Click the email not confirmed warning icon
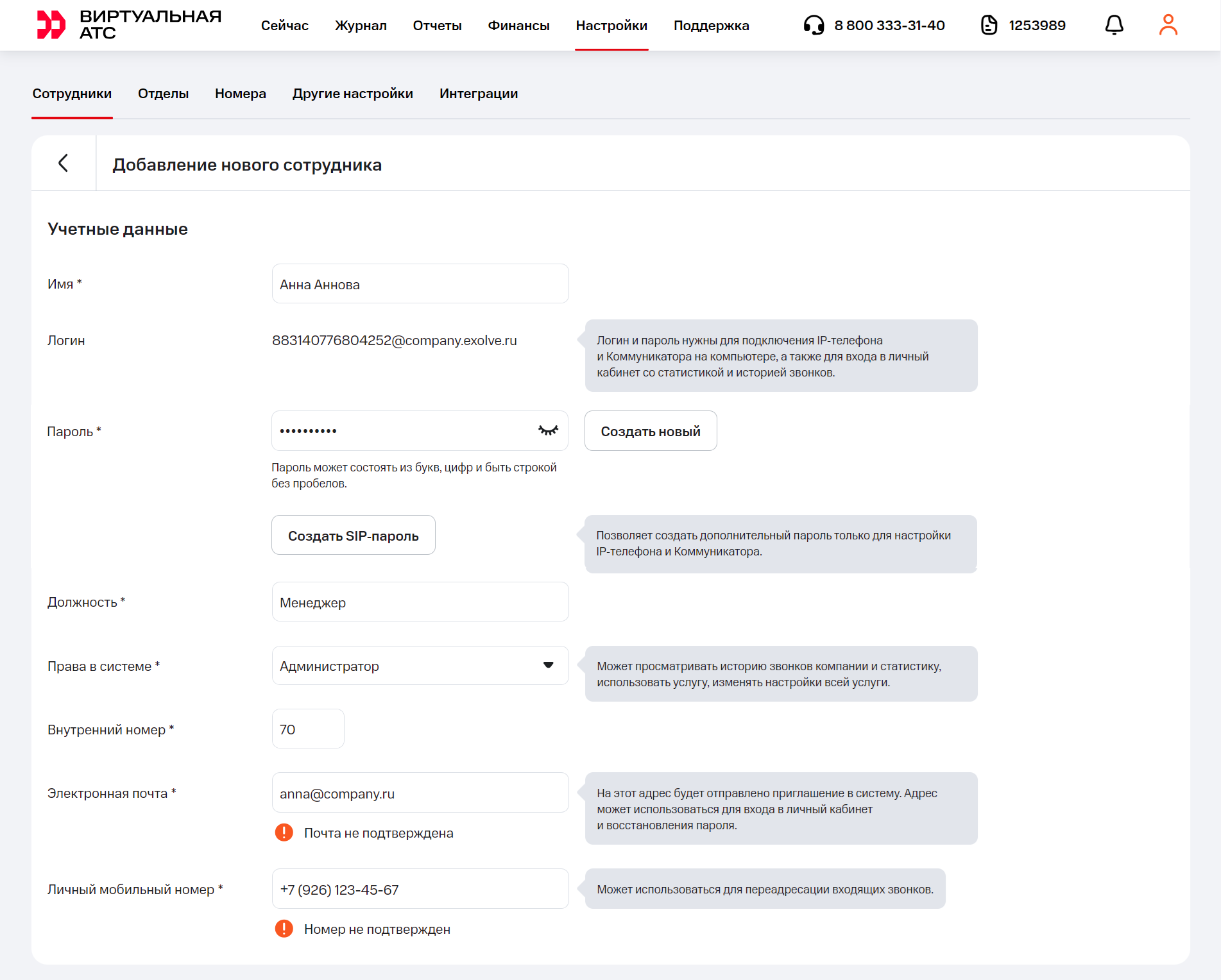Image resolution: width=1221 pixels, height=980 pixels. click(284, 832)
